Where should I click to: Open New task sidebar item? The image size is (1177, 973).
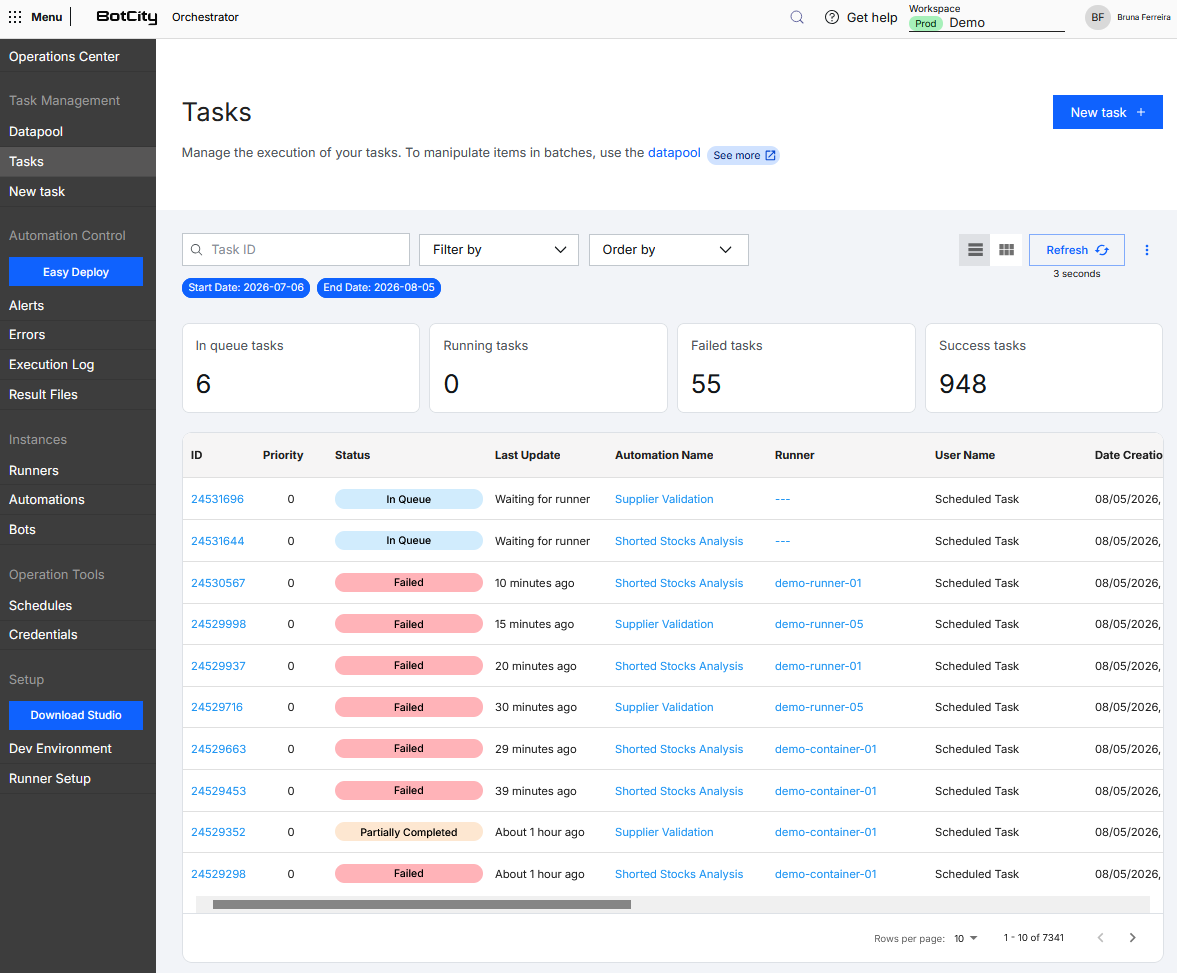pyautogui.click(x=78, y=191)
